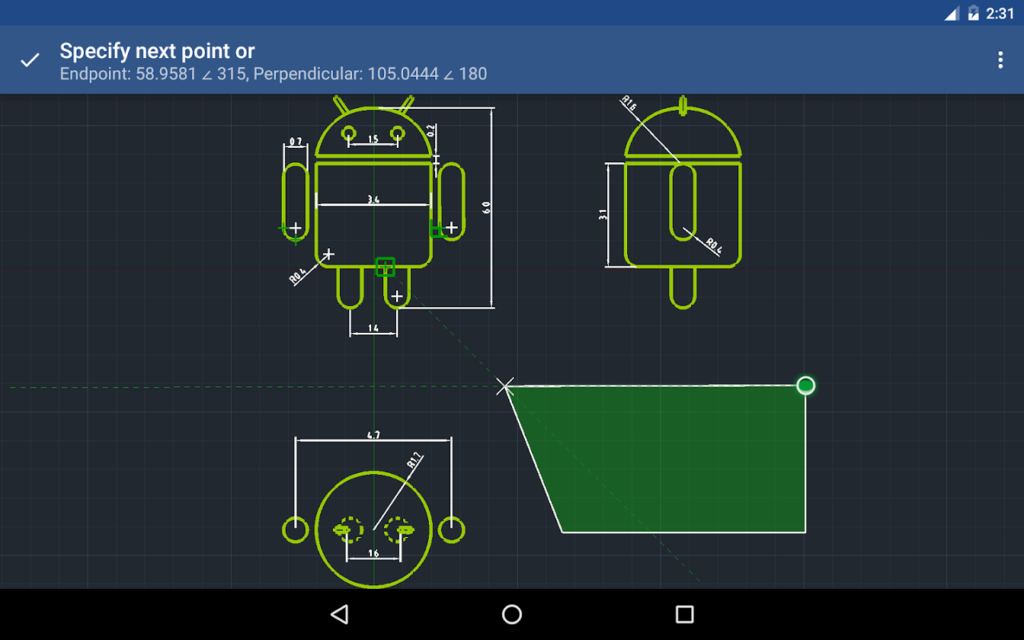Tap the plus marker above the R0.4 leader line
The width and height of the screenshot is (1024, 640).
[329, 255]
